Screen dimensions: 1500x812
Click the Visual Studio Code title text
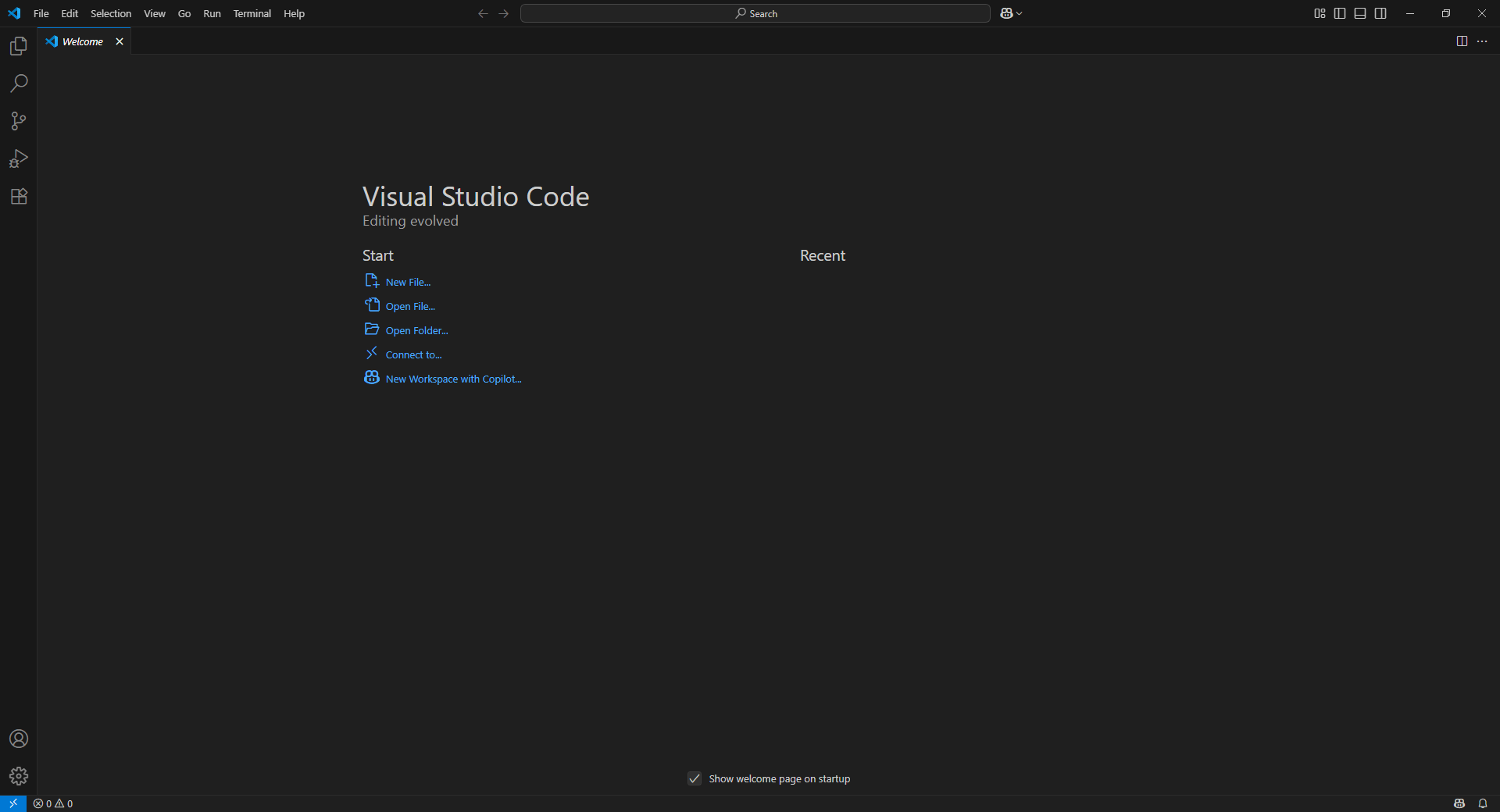(x=476, y=197)
